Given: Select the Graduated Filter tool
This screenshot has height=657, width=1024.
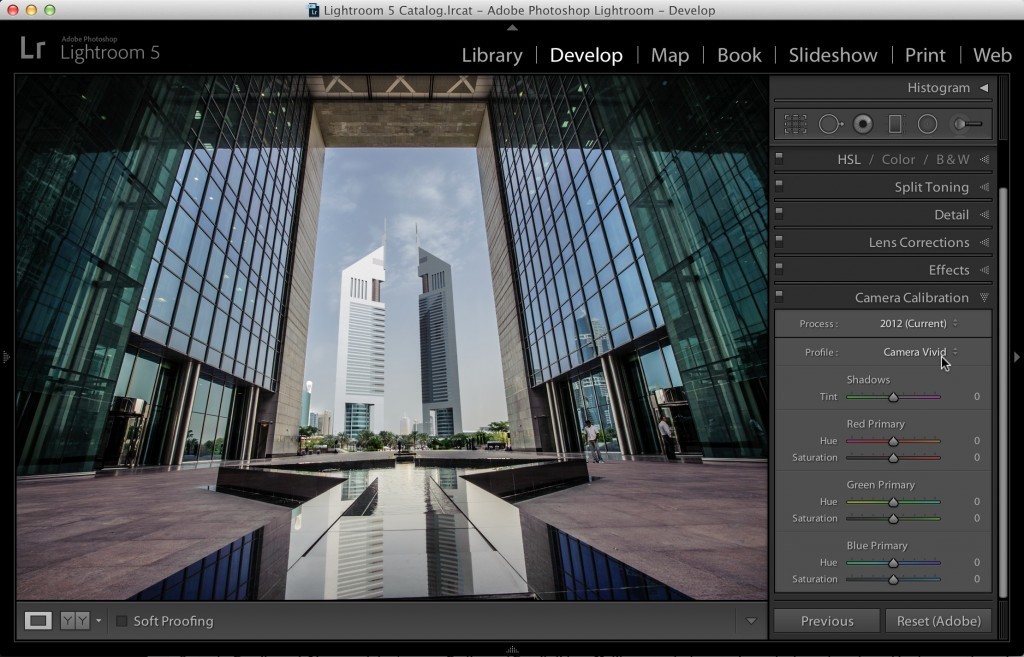Looking at the screenshot, I should (x=895, y=124).
